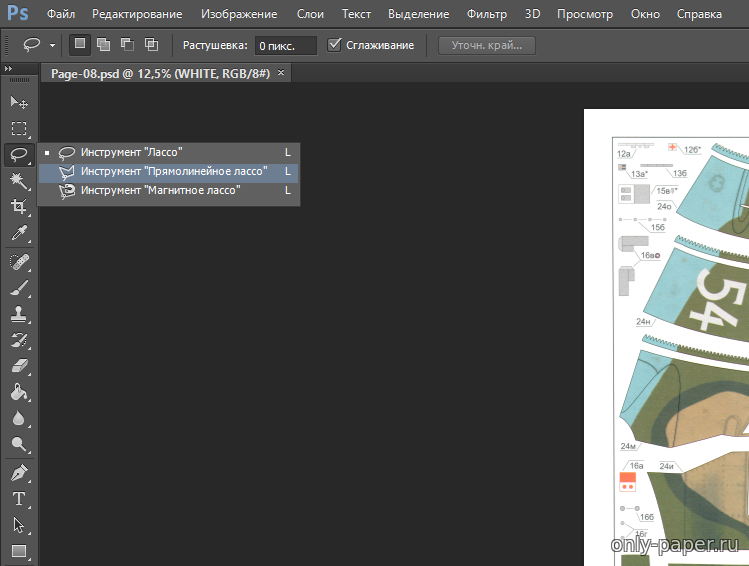Viewport: 749px width, 566px height.
Task: Select the Magic Wand tool
Action: coord(18,180)
